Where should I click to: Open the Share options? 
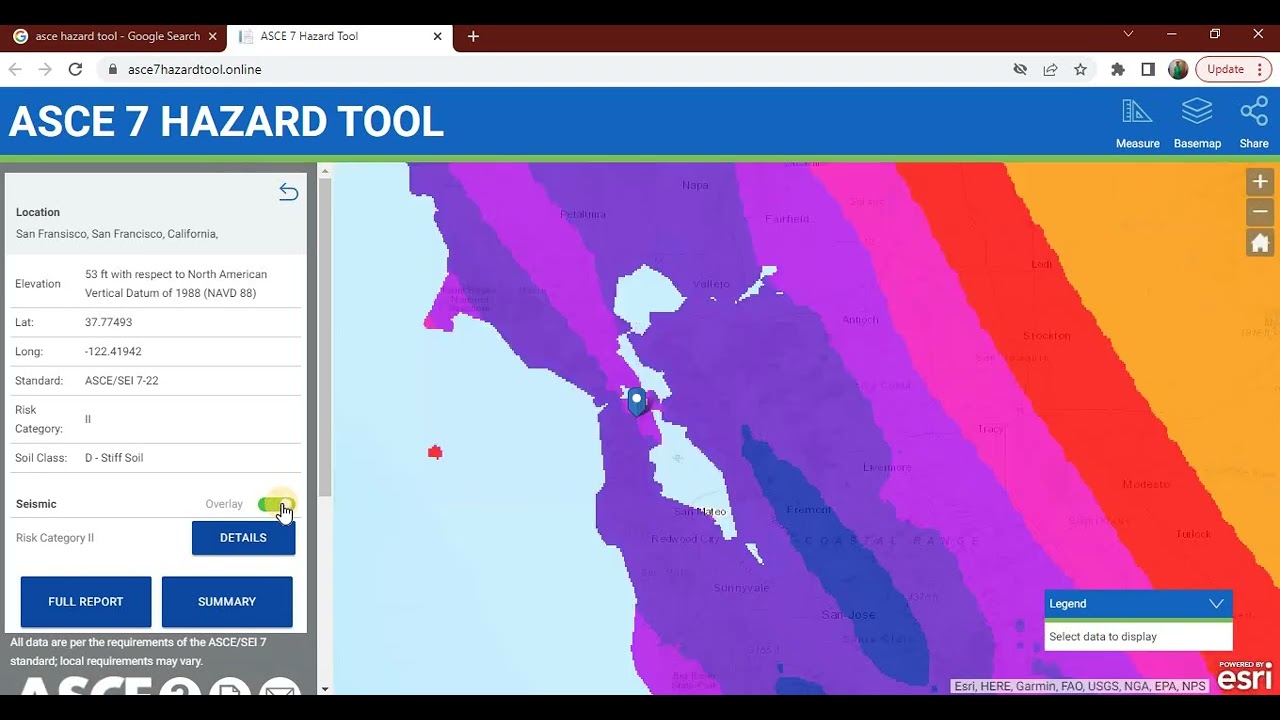(1254, 123)
